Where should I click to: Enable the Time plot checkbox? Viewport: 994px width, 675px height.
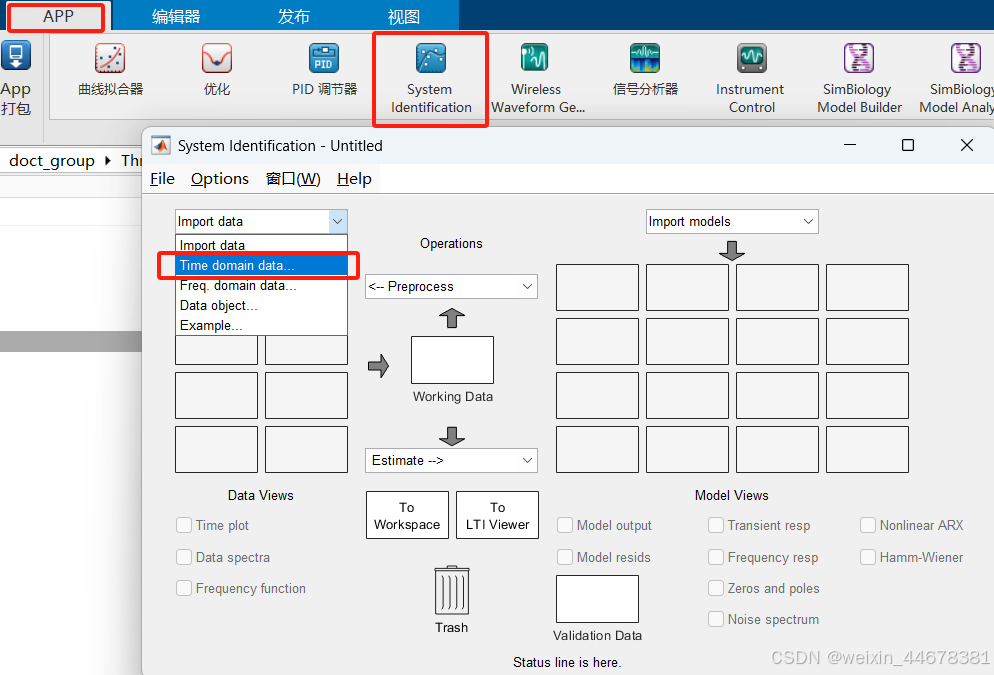coord(184,525)
